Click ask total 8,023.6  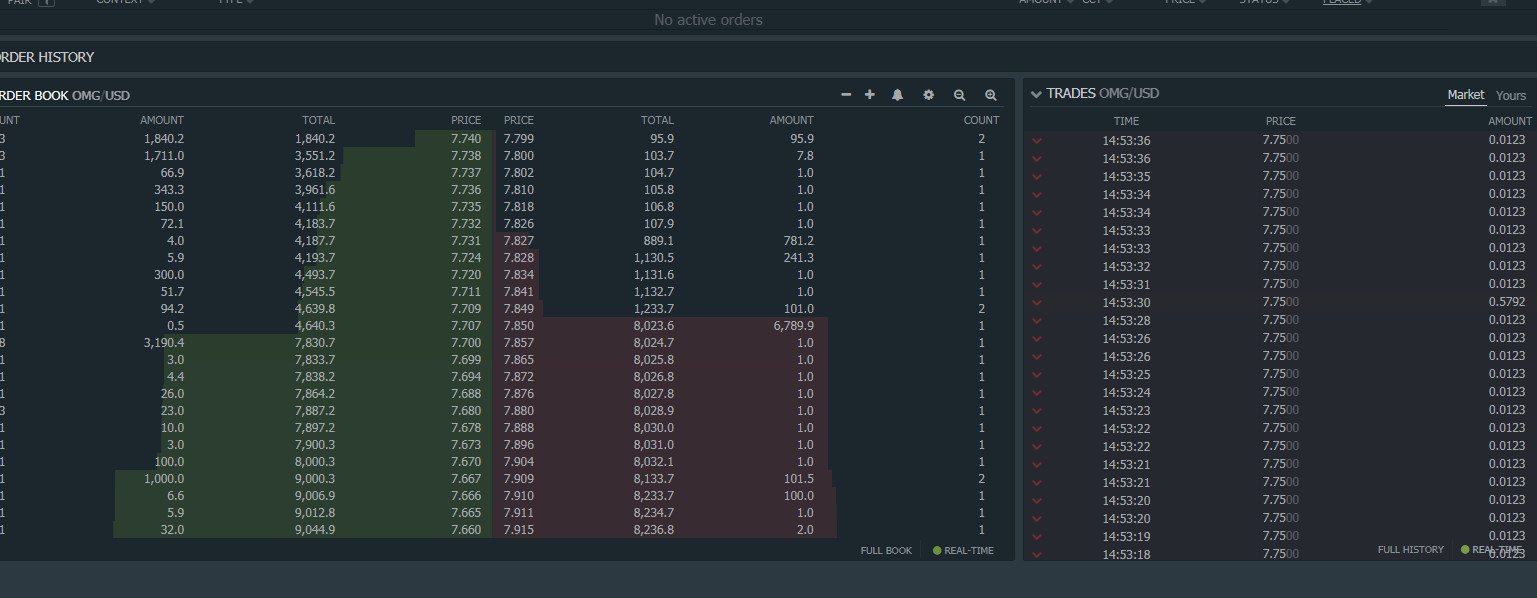point(654,326)
